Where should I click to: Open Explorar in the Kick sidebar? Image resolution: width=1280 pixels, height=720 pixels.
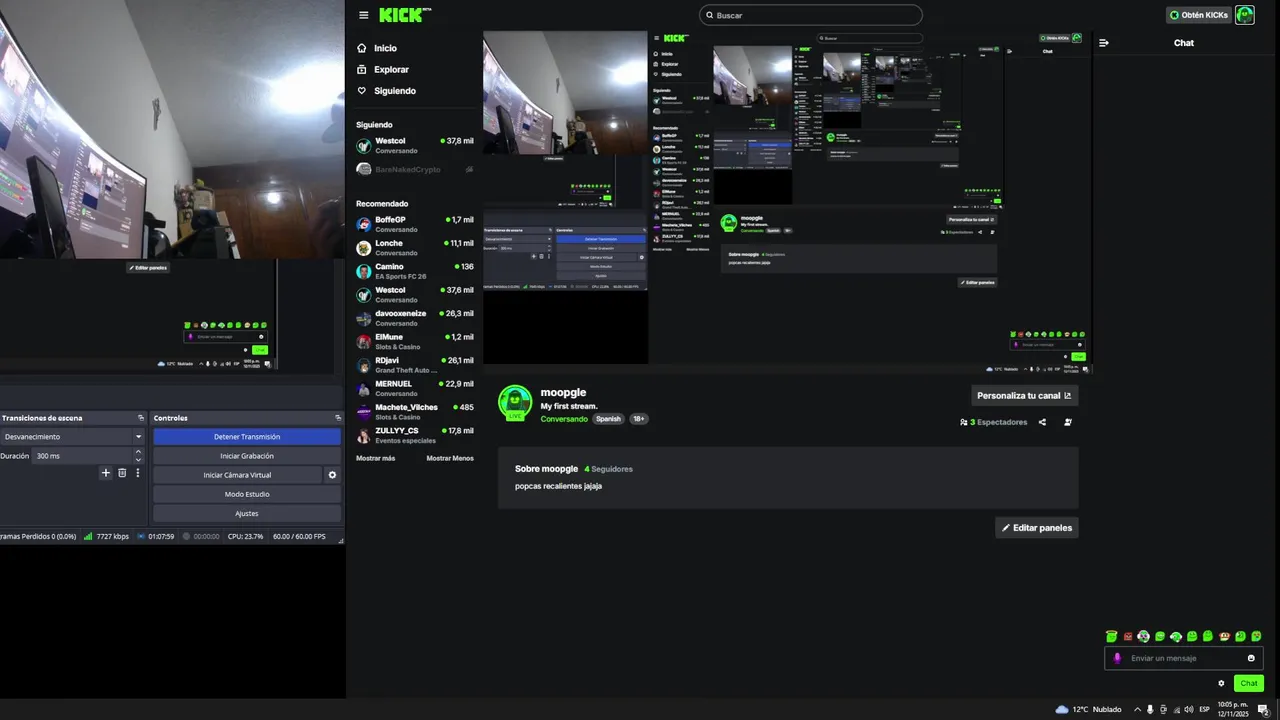pyautogui.click(x=383, y=70)
